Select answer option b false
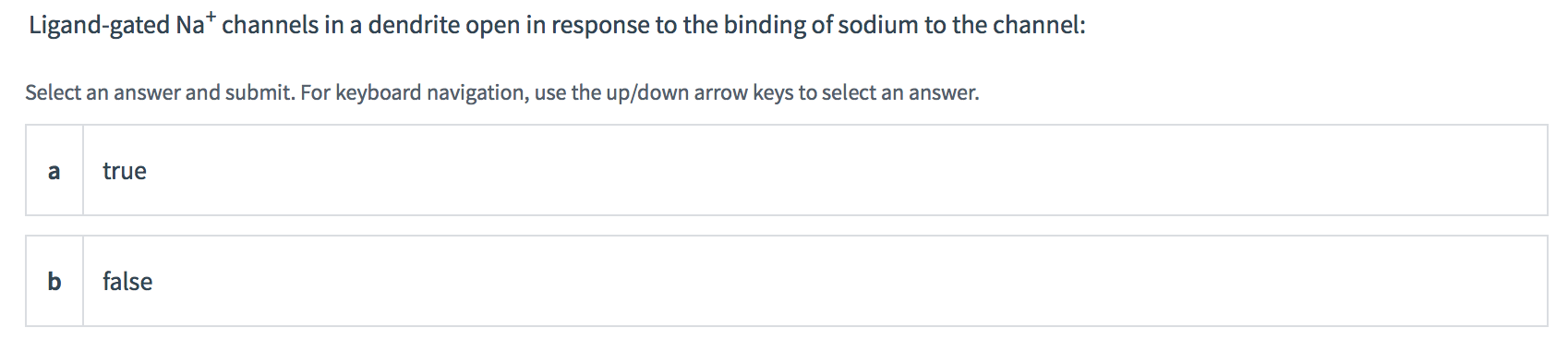The height and width of the screenshot is (340, 1568). tap(786, 281)
